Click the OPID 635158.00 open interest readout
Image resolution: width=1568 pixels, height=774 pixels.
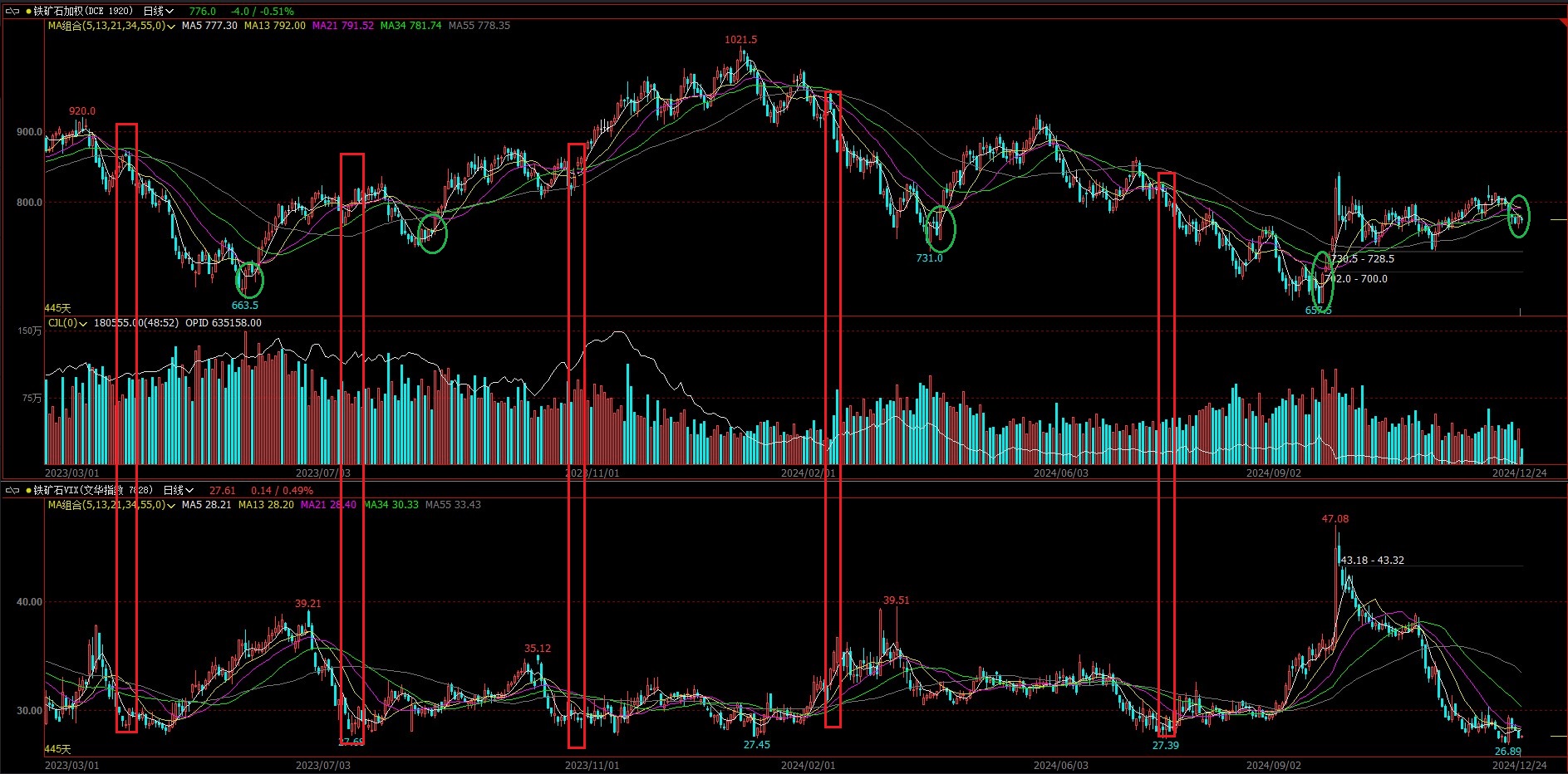point(224,323)
